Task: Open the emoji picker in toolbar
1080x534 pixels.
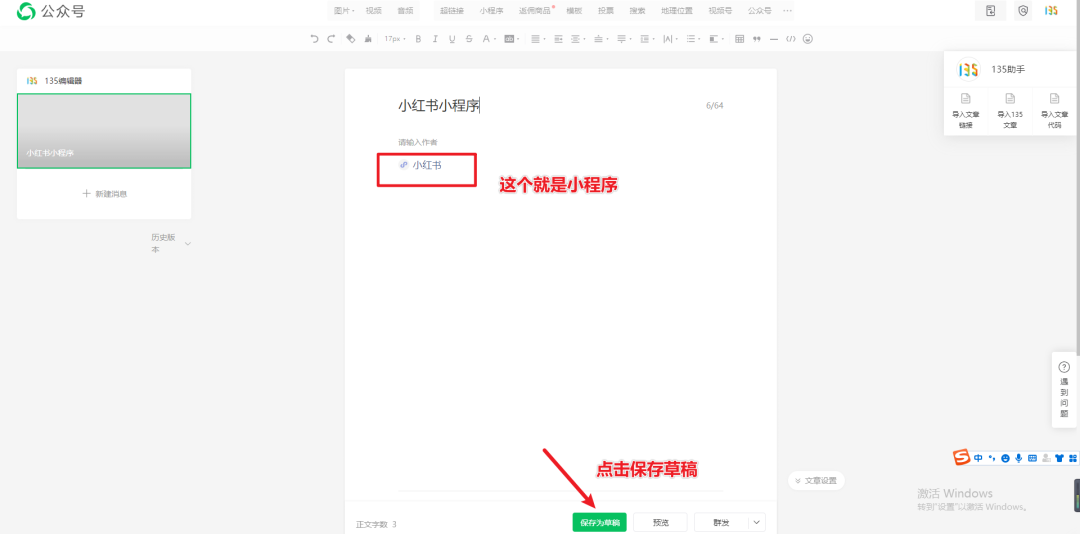Action: (808, 39)
